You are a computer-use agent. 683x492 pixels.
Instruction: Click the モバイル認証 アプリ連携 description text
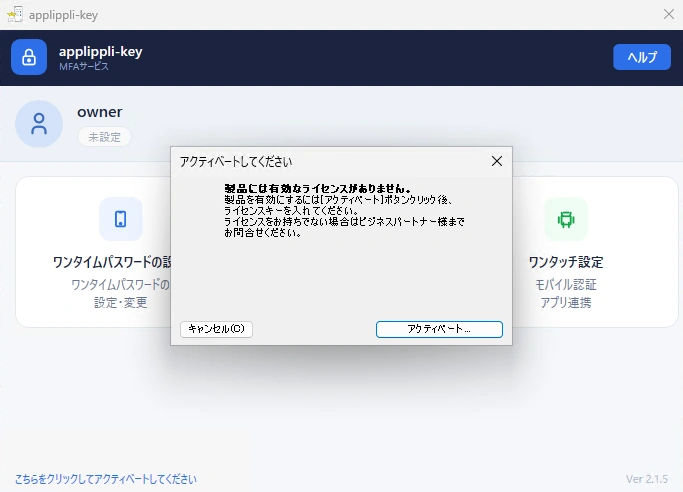pos(566,293)
